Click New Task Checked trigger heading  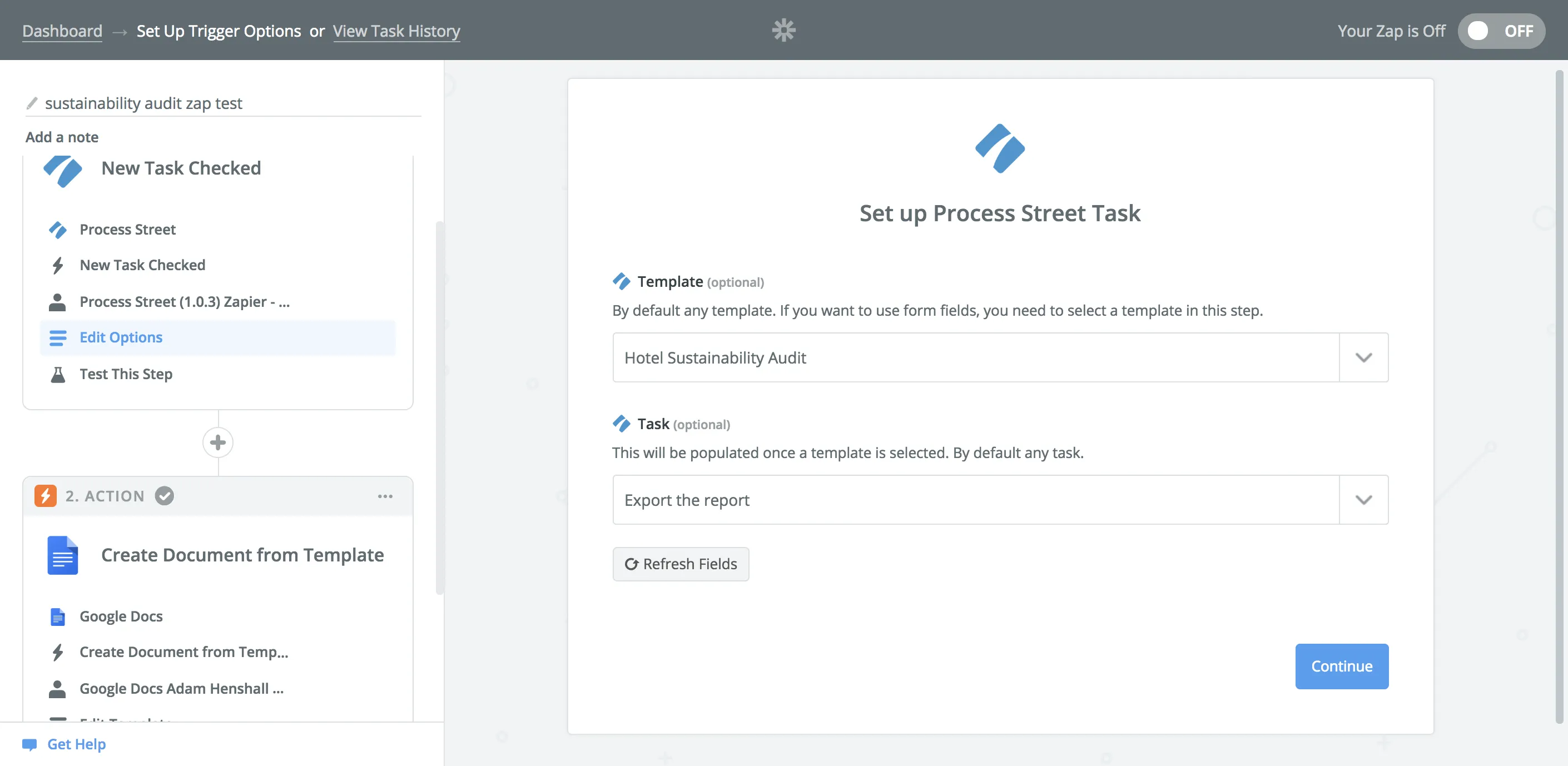(x=181, y=168)
